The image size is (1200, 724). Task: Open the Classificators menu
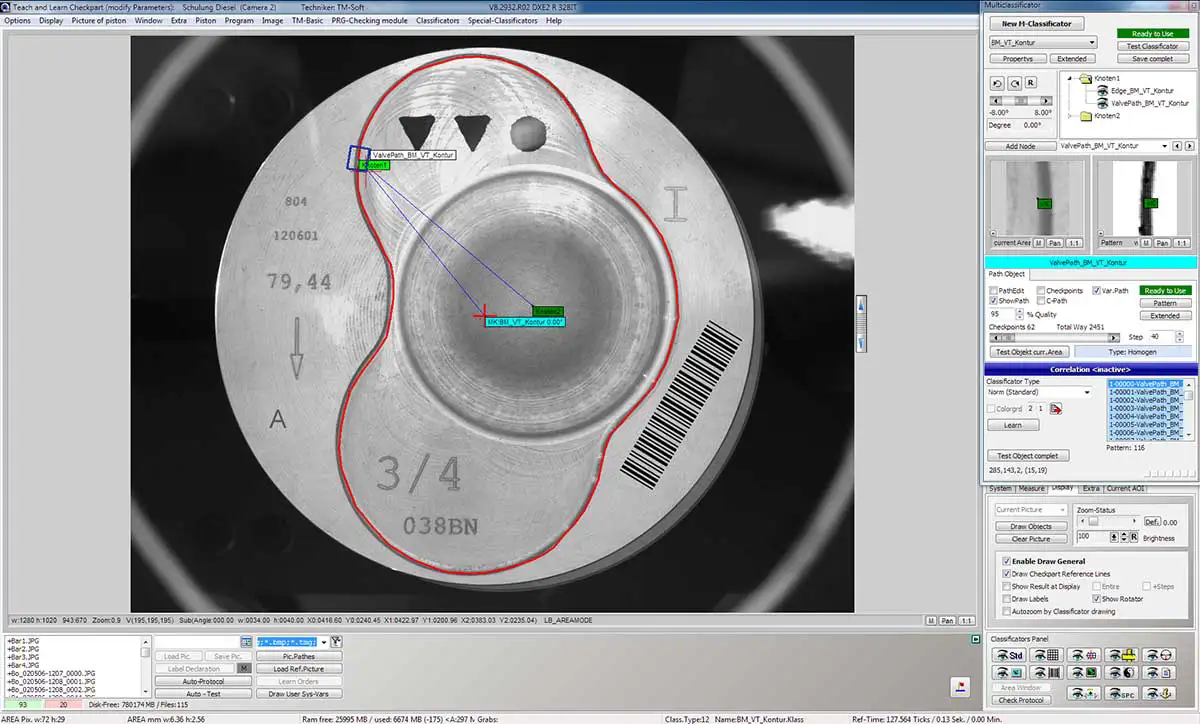point(438,20)
